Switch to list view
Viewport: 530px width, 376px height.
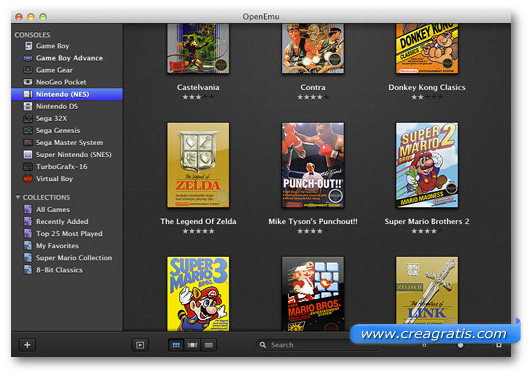click(x=209, y=345)
